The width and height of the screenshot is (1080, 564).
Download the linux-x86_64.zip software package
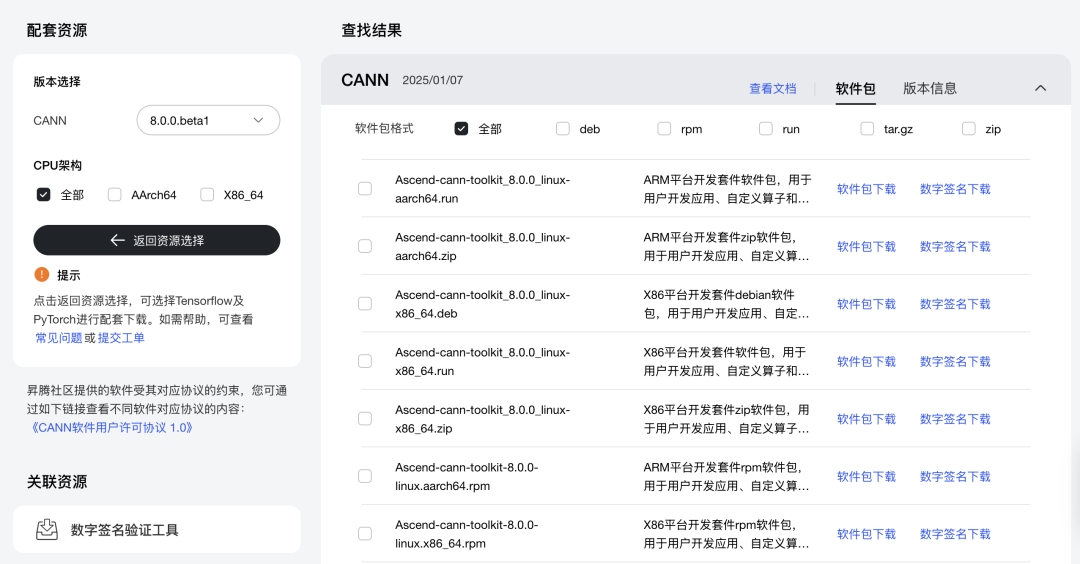click(x=866, y=419)
